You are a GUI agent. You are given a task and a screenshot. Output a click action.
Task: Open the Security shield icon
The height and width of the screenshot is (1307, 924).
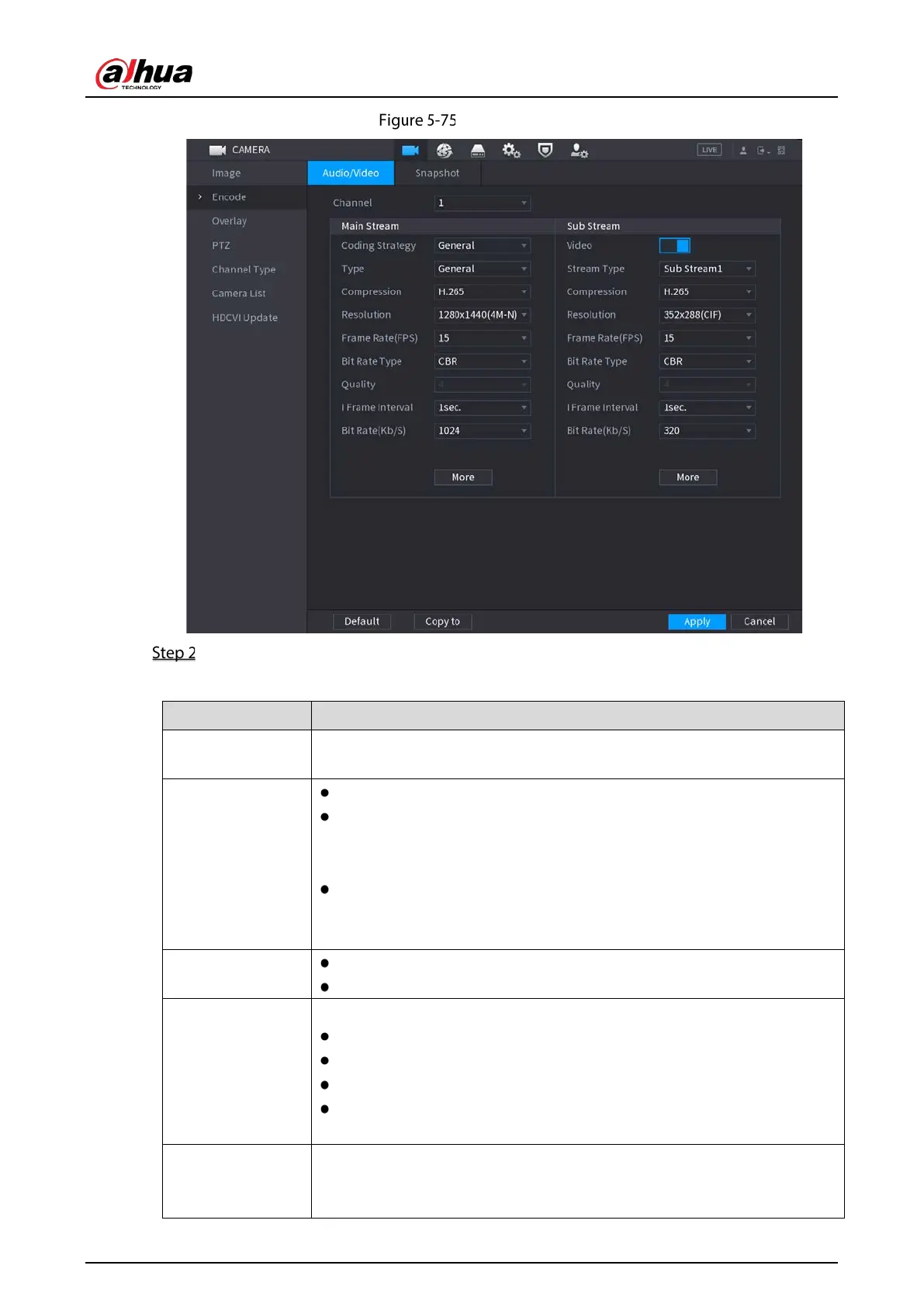tap(545, 150)
